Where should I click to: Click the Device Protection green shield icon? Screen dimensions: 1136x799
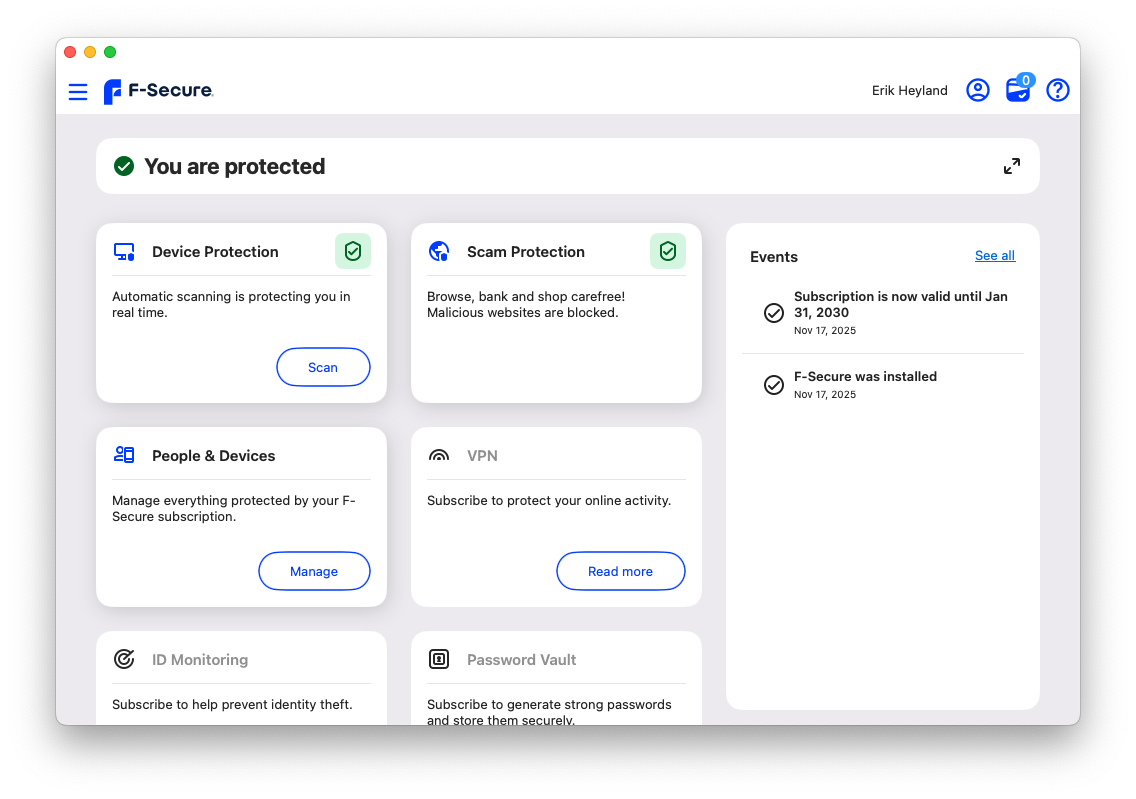(352, 251)
